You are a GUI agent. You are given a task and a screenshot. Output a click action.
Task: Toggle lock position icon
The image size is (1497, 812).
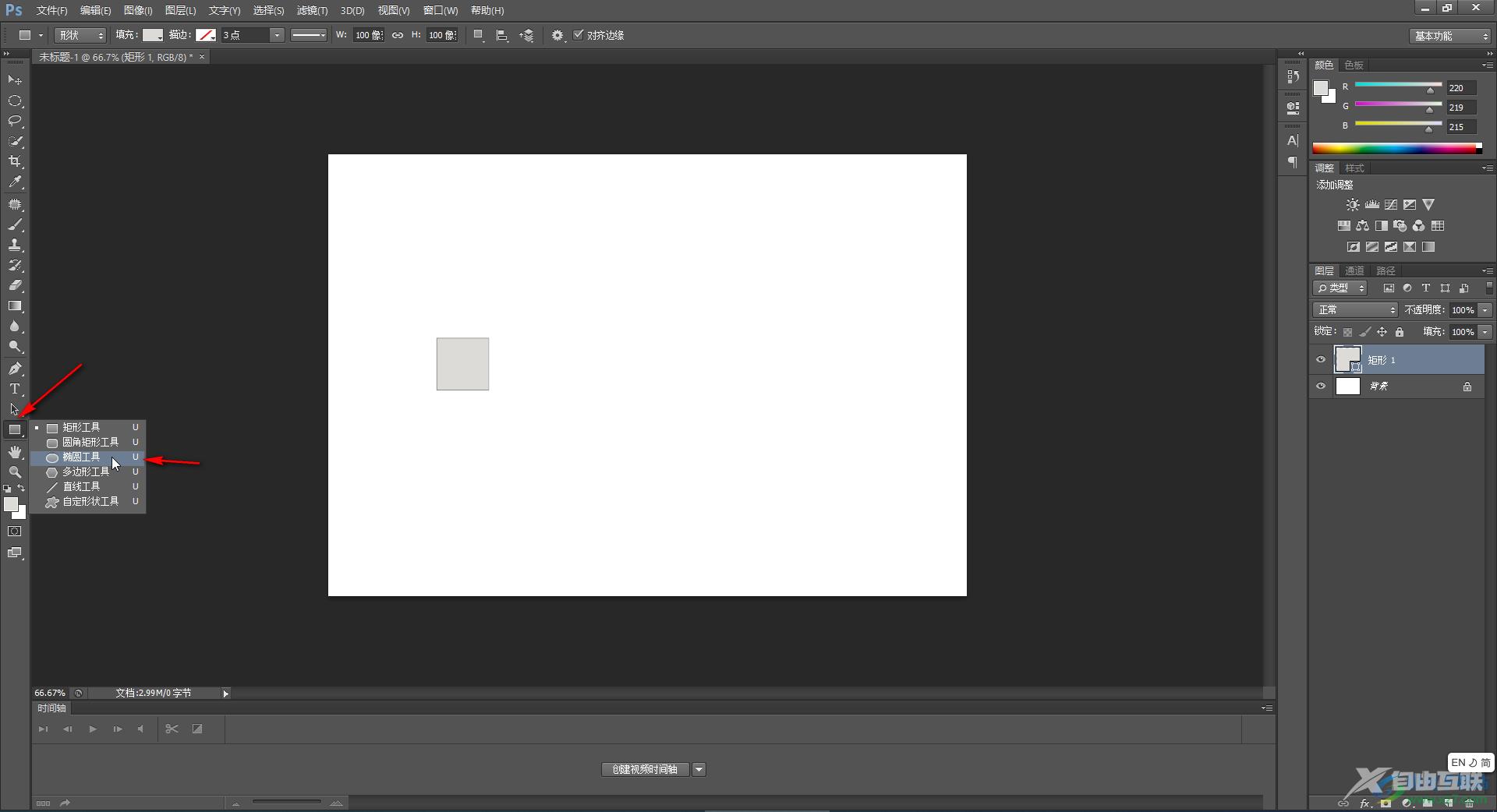[x=1382, y=332]
